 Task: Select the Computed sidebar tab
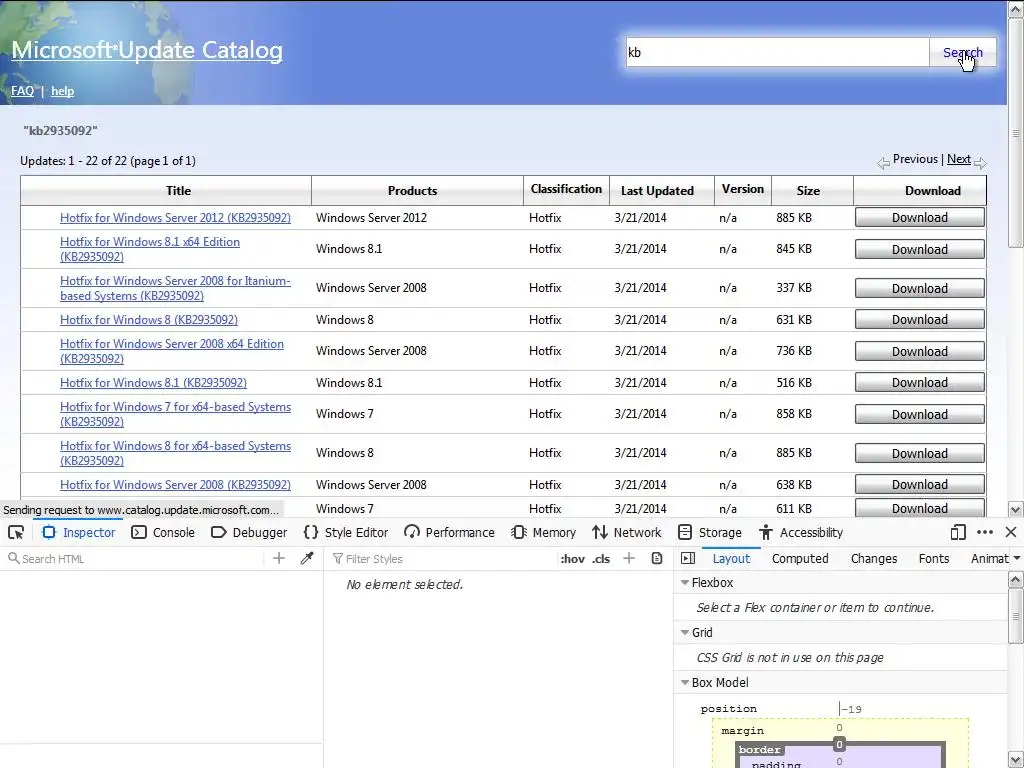(x=800, y=558)
